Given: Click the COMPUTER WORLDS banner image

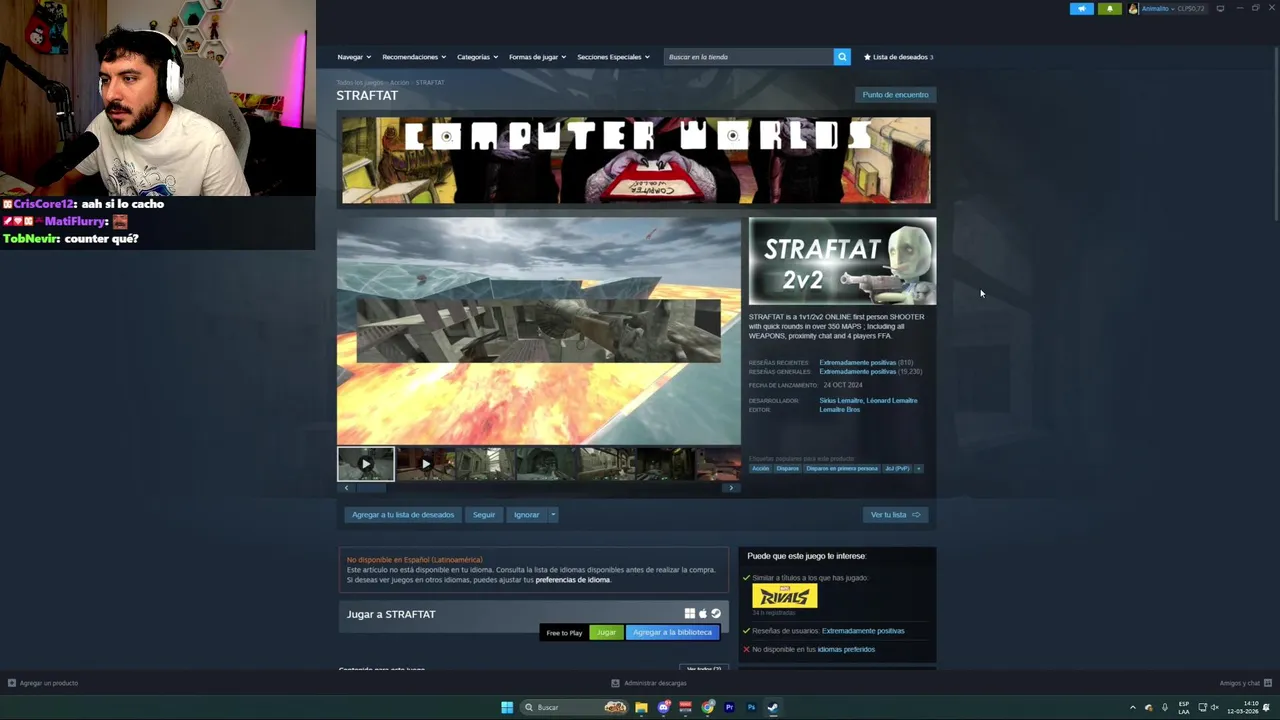Looking at the screenshot, I should coord(636,160).
